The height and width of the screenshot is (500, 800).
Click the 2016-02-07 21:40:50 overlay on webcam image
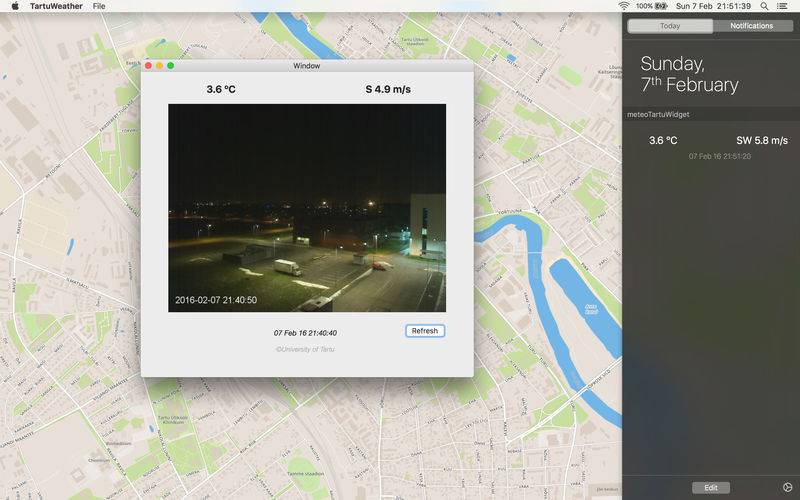click(x=216, y=300)
